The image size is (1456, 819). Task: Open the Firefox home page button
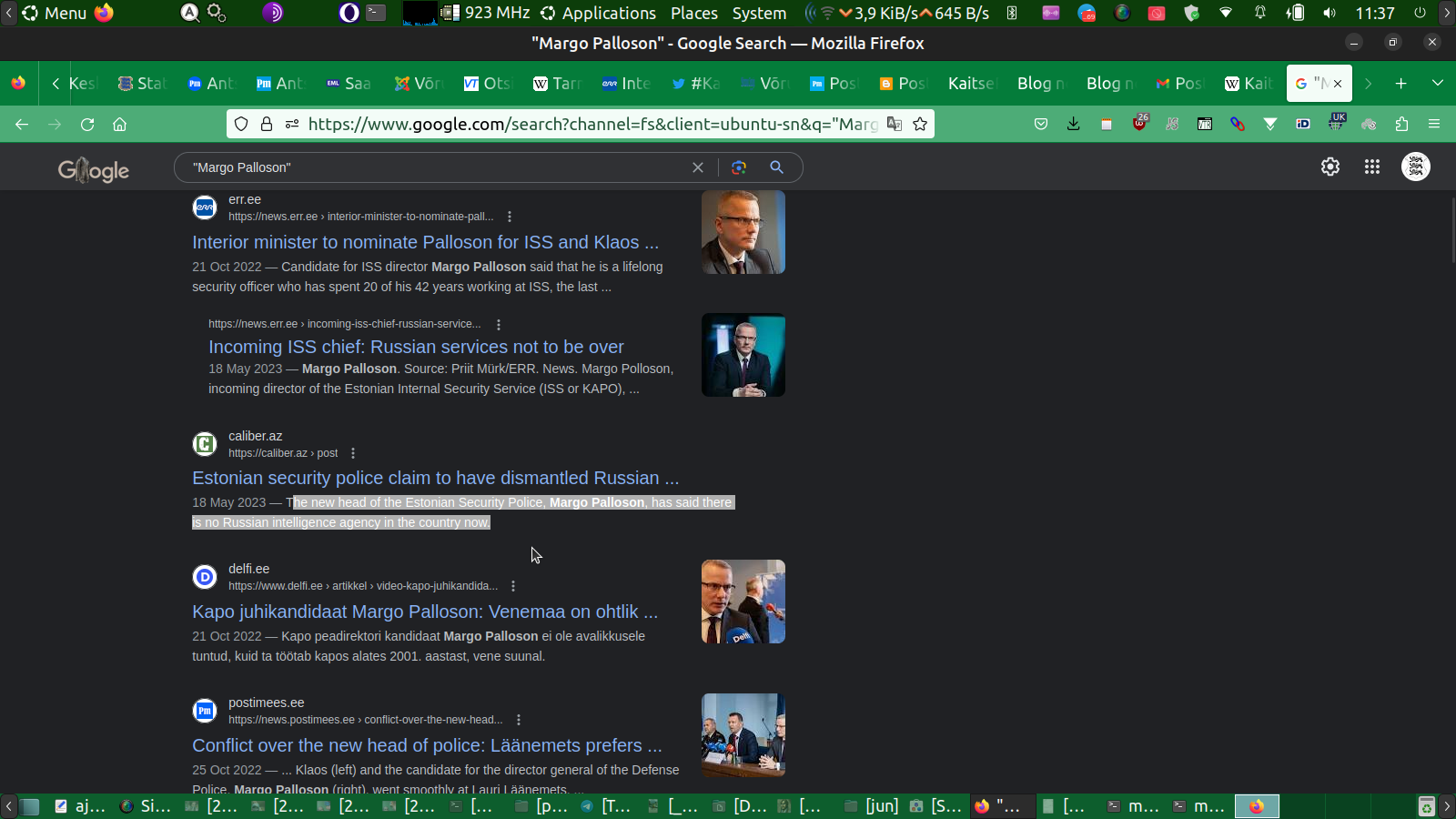click(x=119, y=124)
